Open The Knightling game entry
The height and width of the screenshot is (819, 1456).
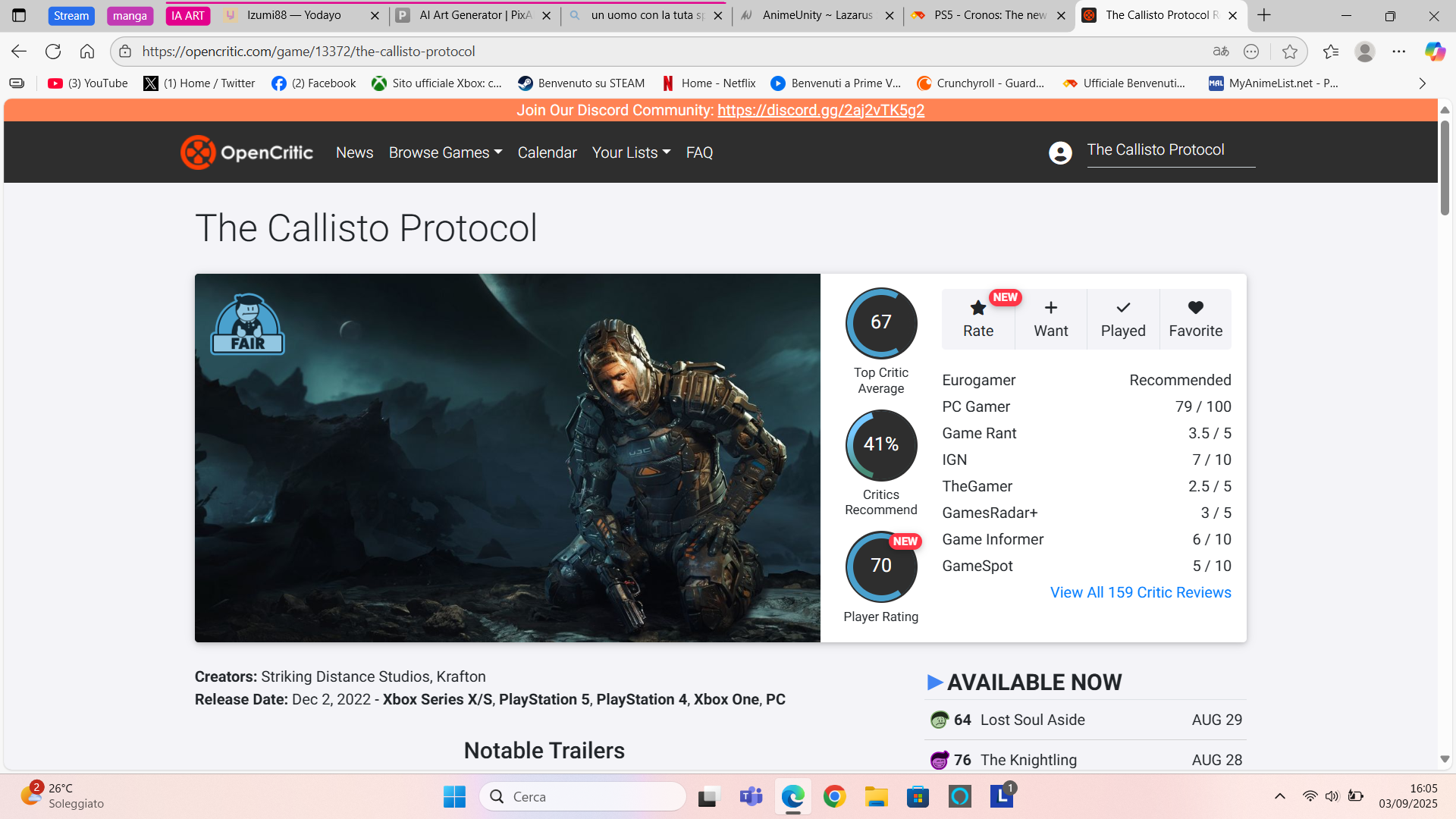point(1085,760)
